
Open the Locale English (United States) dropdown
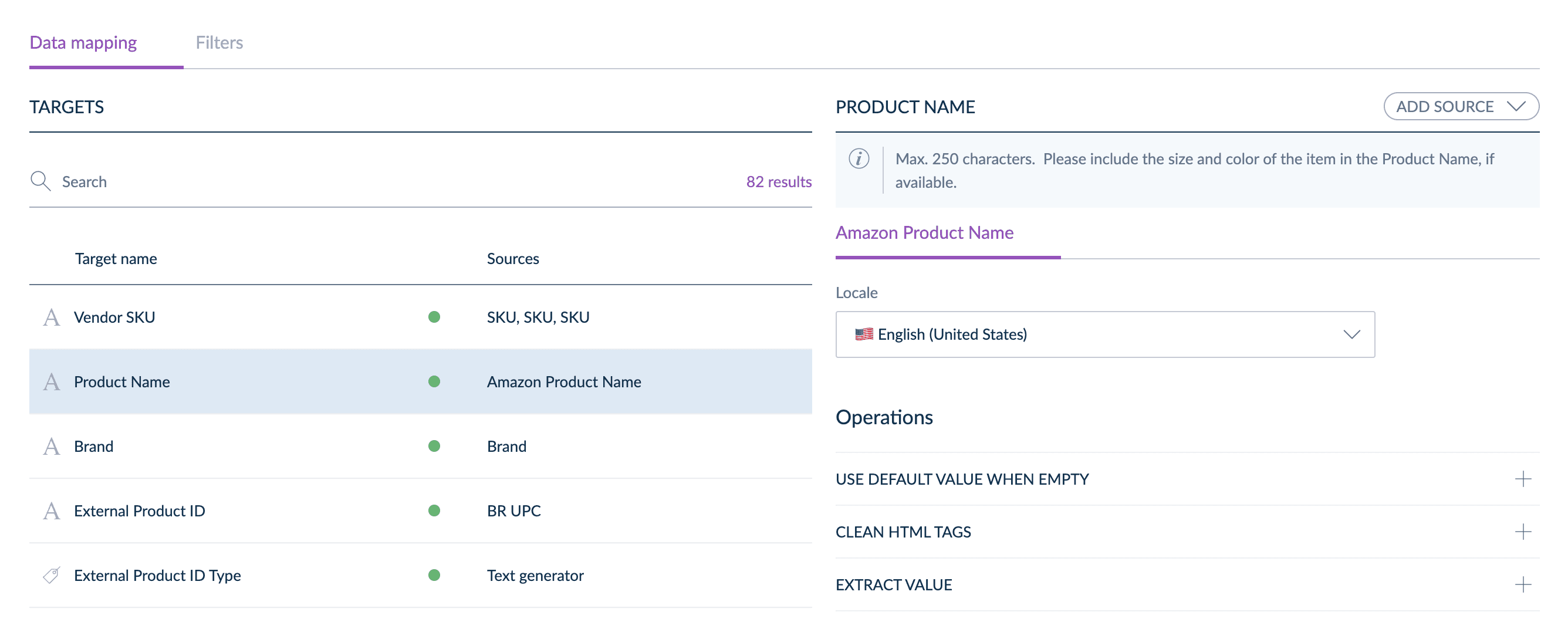1105,334
